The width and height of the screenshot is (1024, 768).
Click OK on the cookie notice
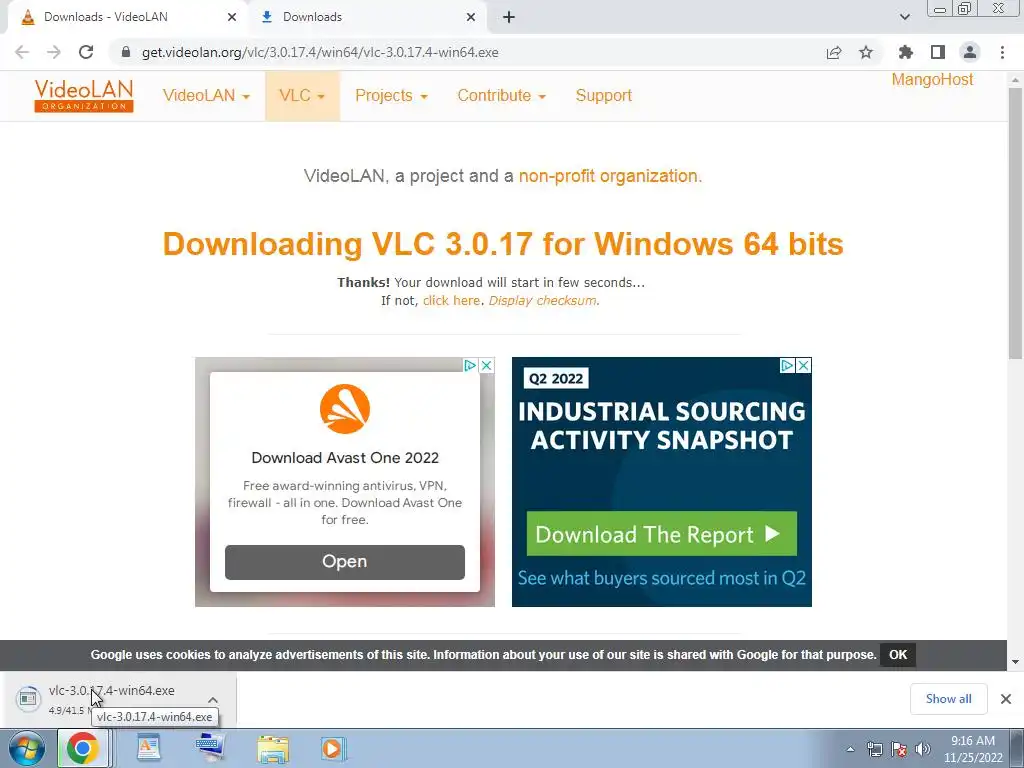tap(898, 654)
